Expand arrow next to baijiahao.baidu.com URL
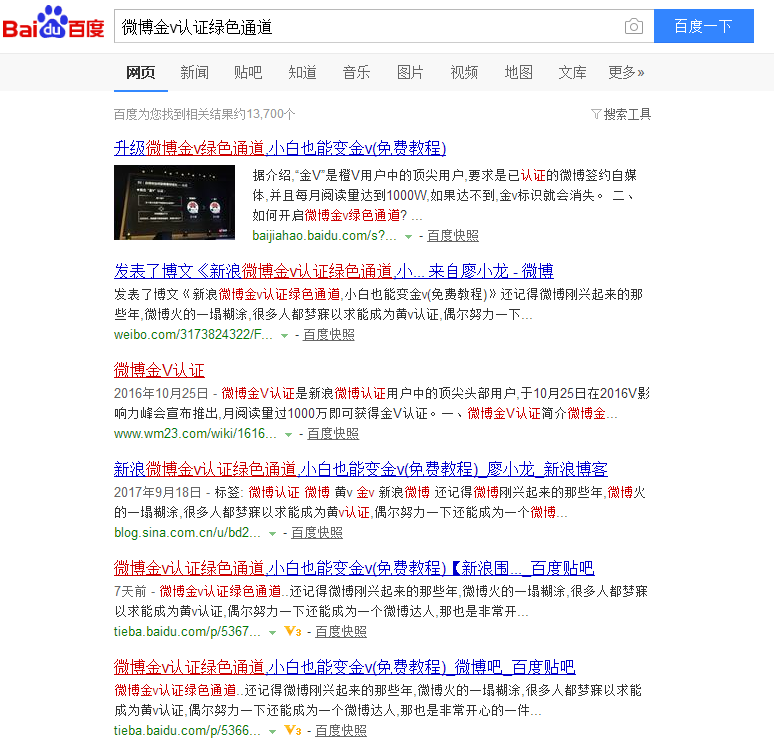 tap(408, 237)
